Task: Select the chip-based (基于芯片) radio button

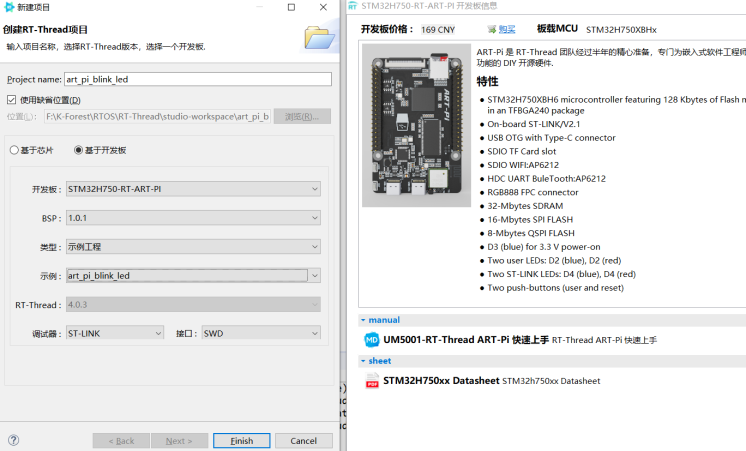Action: 14,150
